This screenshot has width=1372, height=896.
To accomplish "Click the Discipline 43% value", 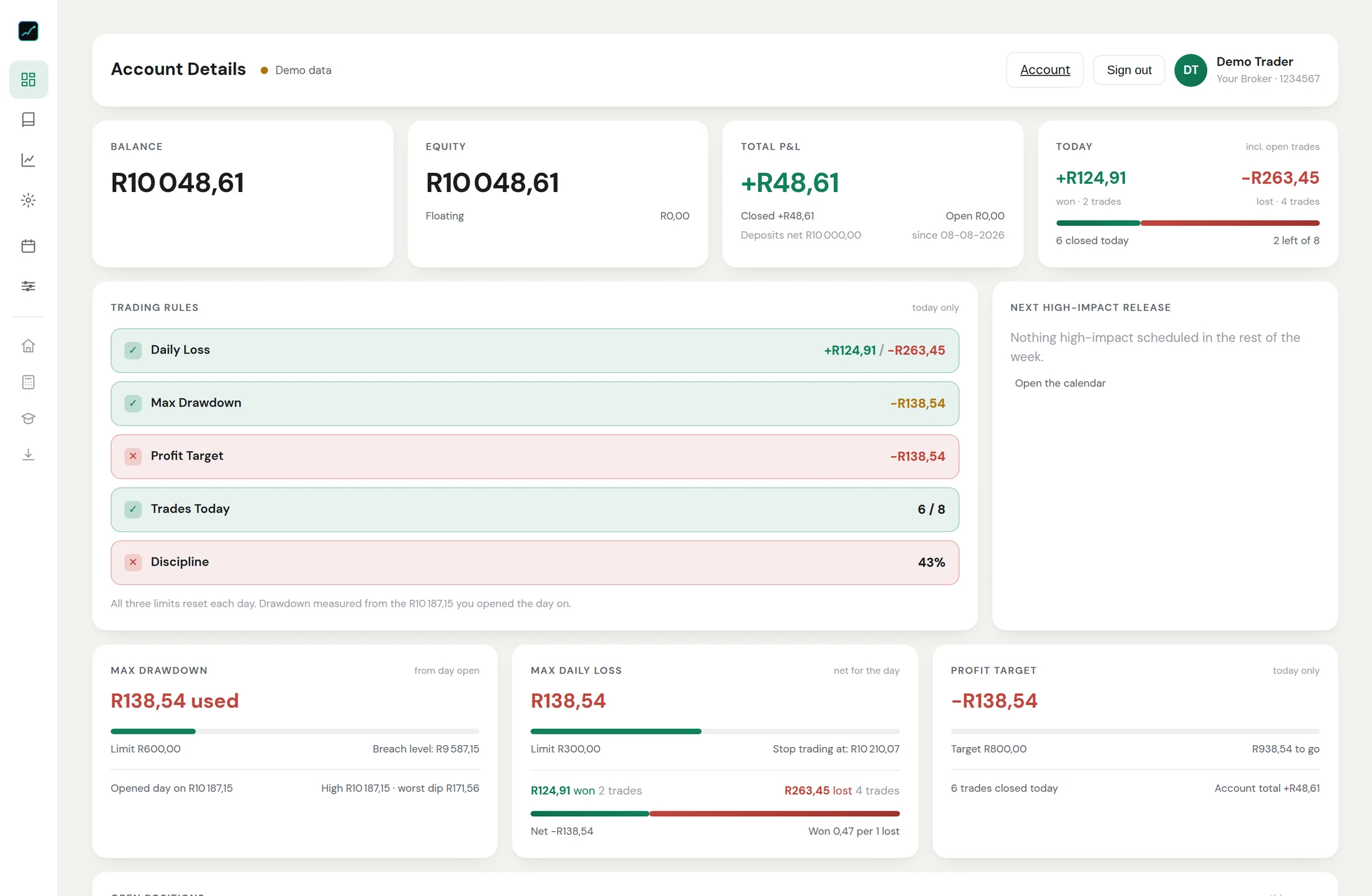I will point(931,562).
